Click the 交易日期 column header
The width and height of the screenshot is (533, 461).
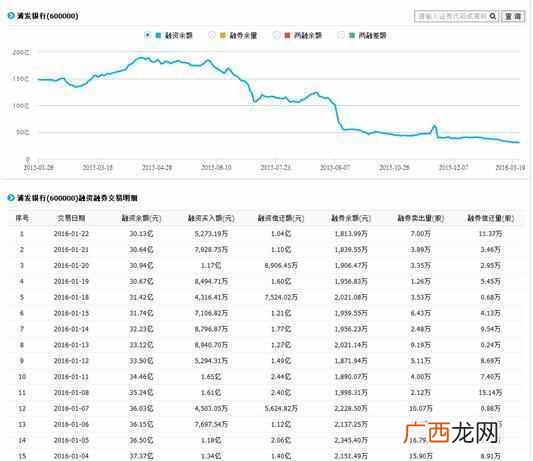coord(71,218)
